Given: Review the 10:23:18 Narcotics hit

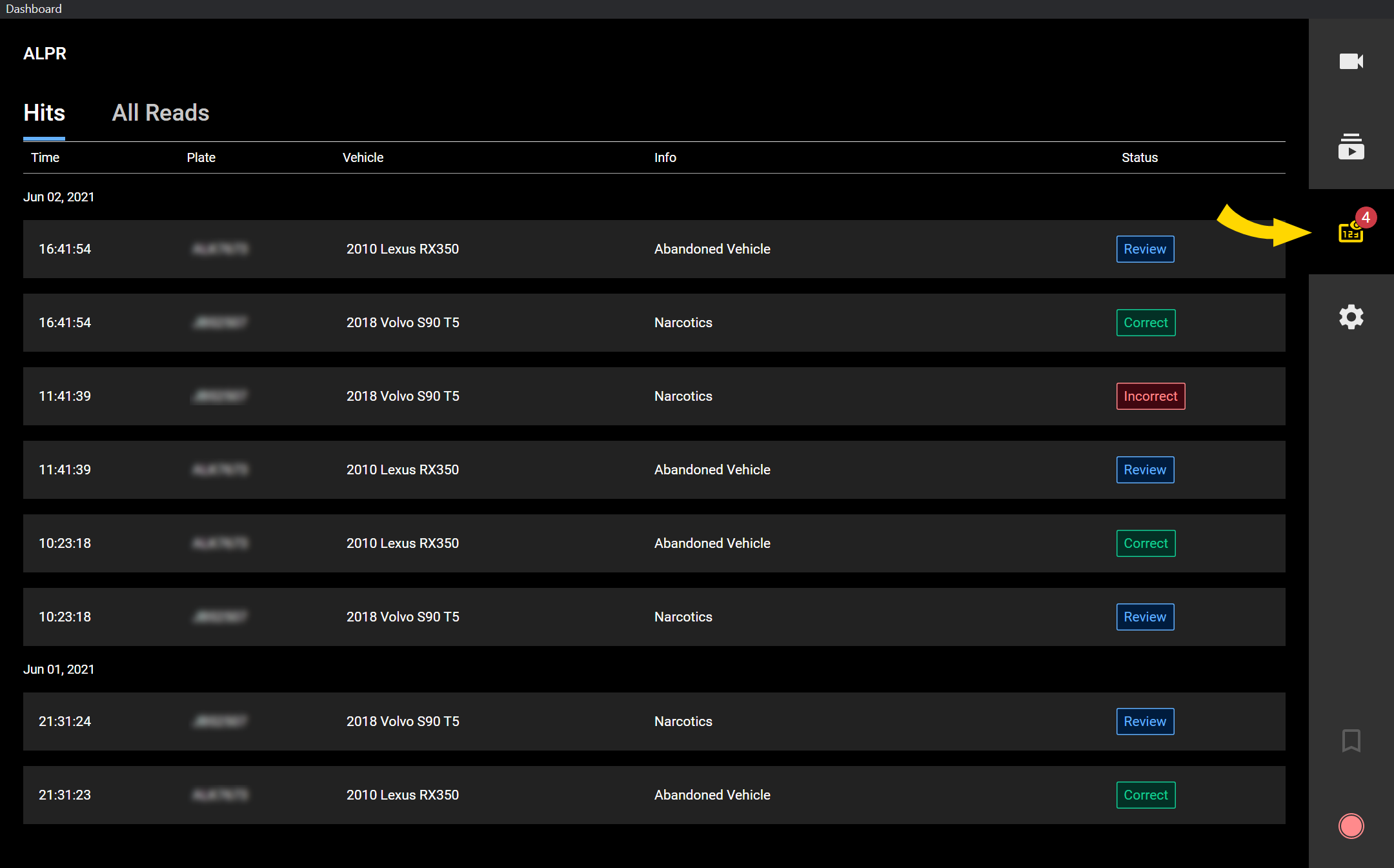Looking at the screenshot, I should [x=1144, y=617].
